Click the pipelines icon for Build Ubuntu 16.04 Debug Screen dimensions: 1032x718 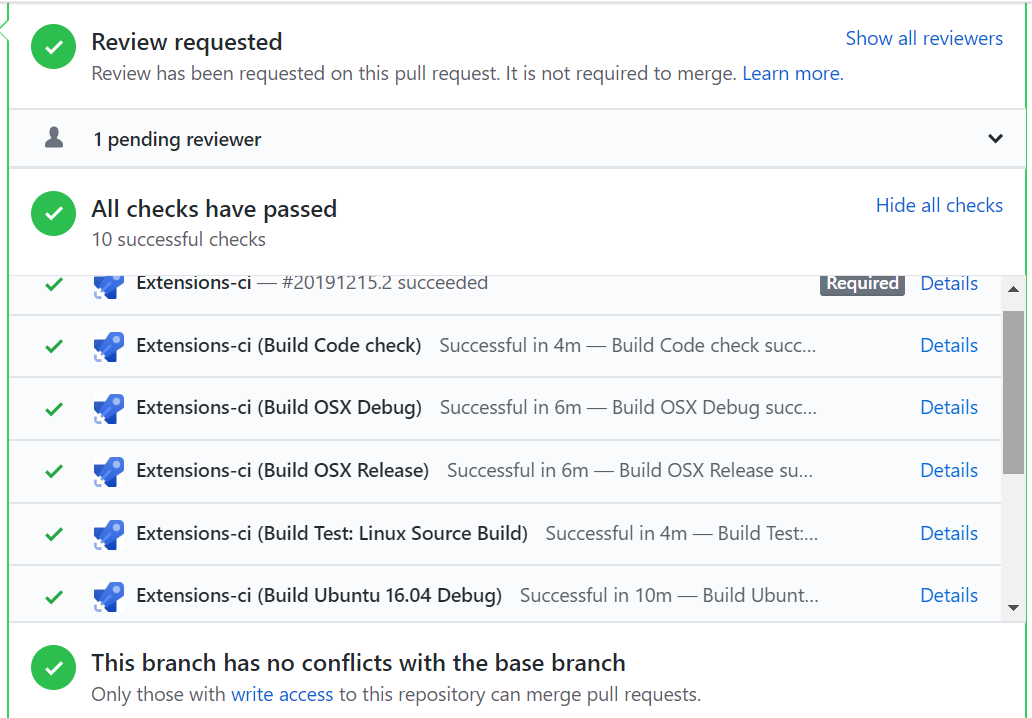coord(109,595)
